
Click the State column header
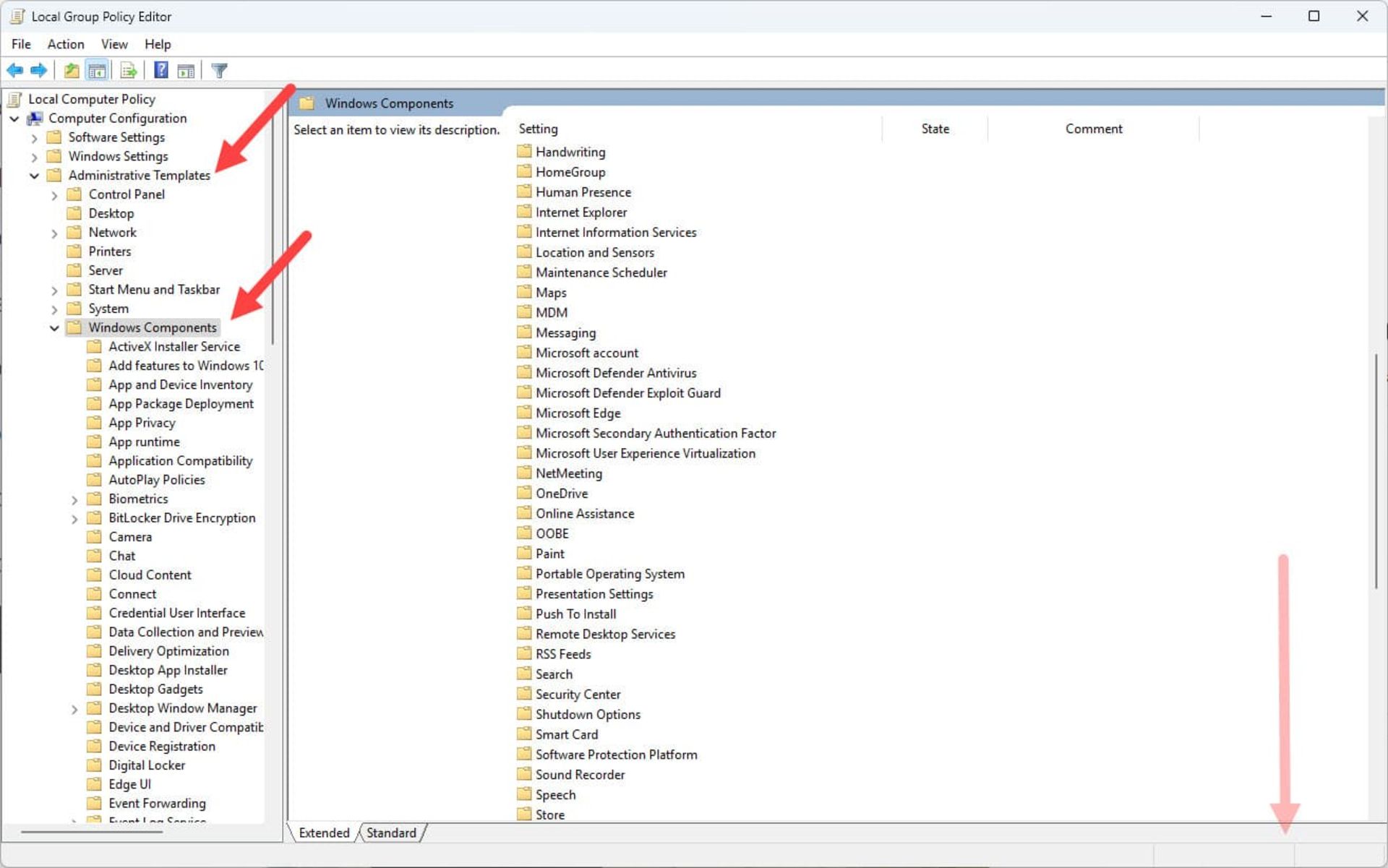click(935, 129)
